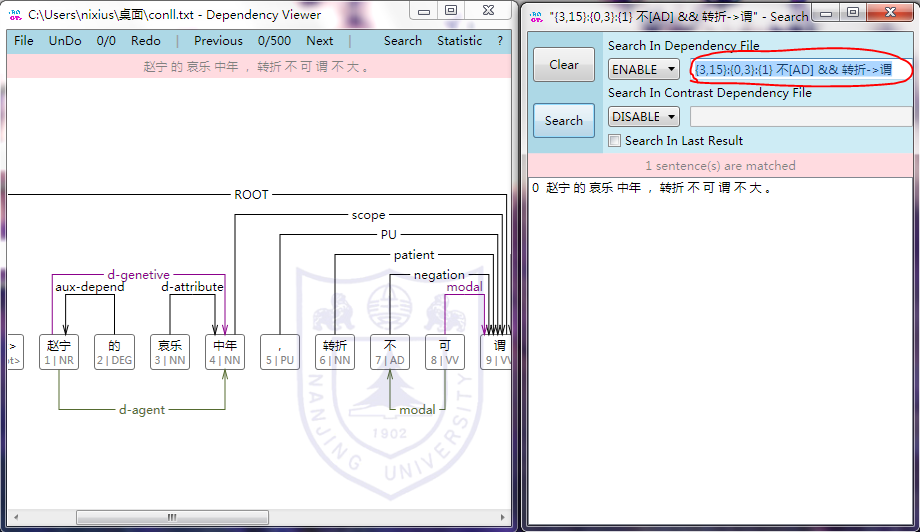Open the DISABLE dropdown for contrast file
920x532 pixels.
click(x=643, y=116)
